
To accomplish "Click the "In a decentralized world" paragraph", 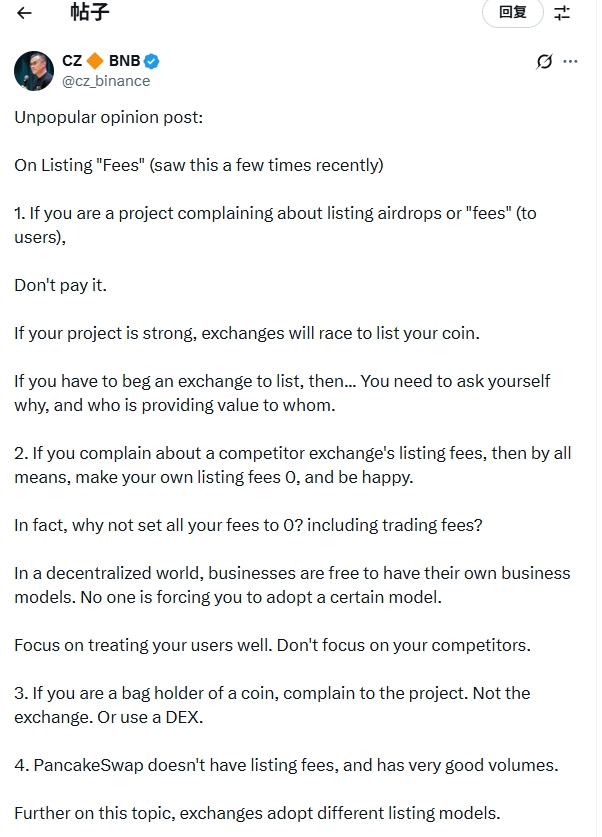I will tap(291, 584).
